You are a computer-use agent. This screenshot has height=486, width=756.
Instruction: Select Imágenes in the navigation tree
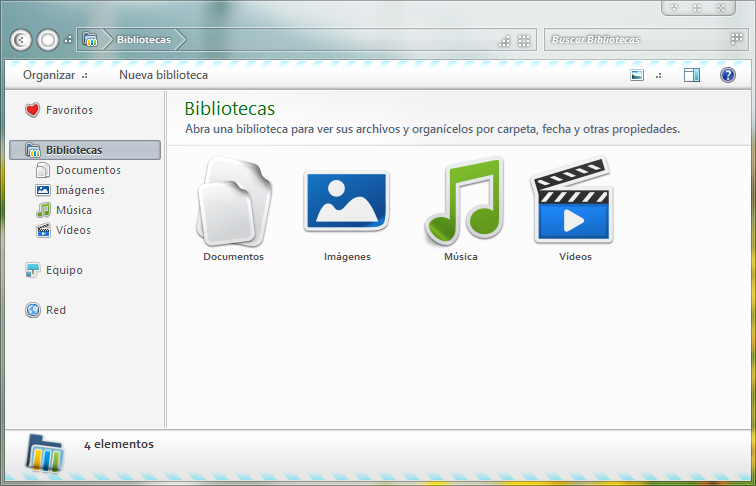(x=80, y=190)
